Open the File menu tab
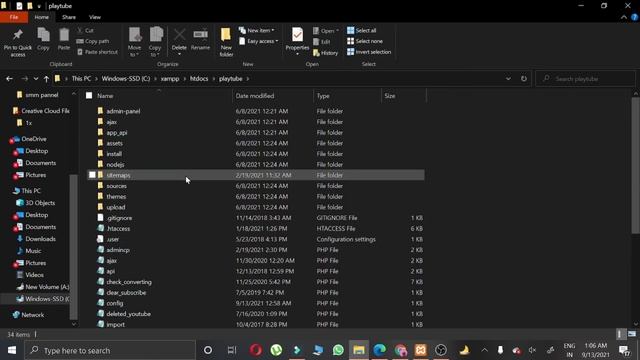This screenshot has width=640, height=360. click(x=14, y=17)
